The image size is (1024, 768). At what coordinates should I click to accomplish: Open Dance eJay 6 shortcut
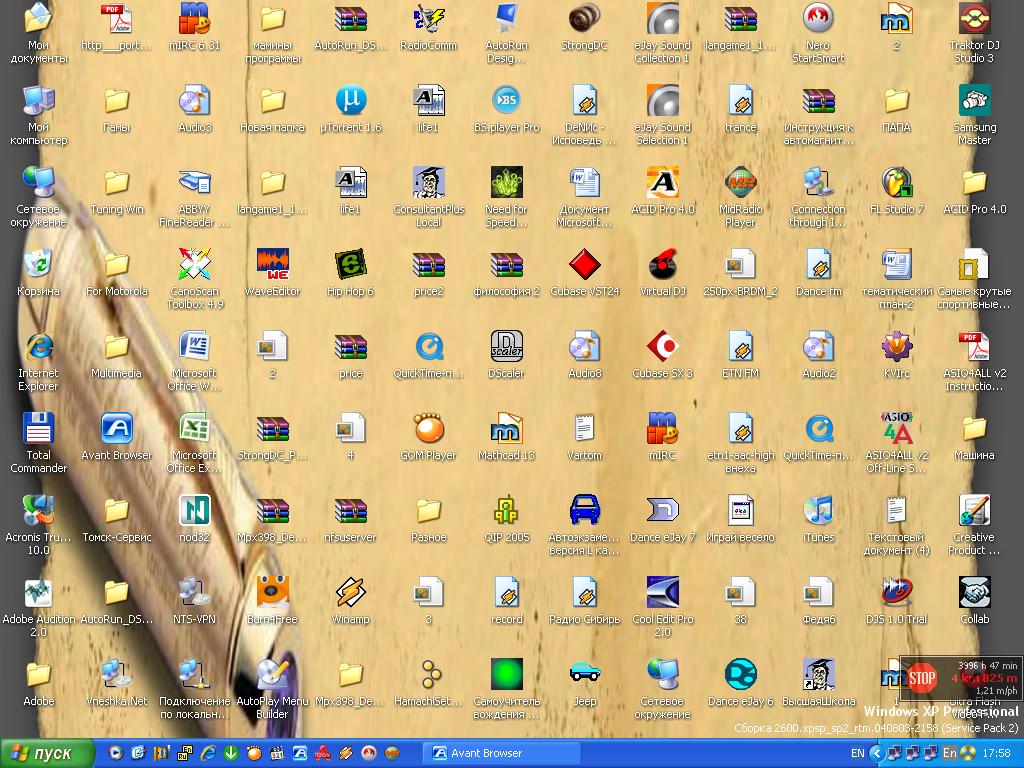point(741,675)
